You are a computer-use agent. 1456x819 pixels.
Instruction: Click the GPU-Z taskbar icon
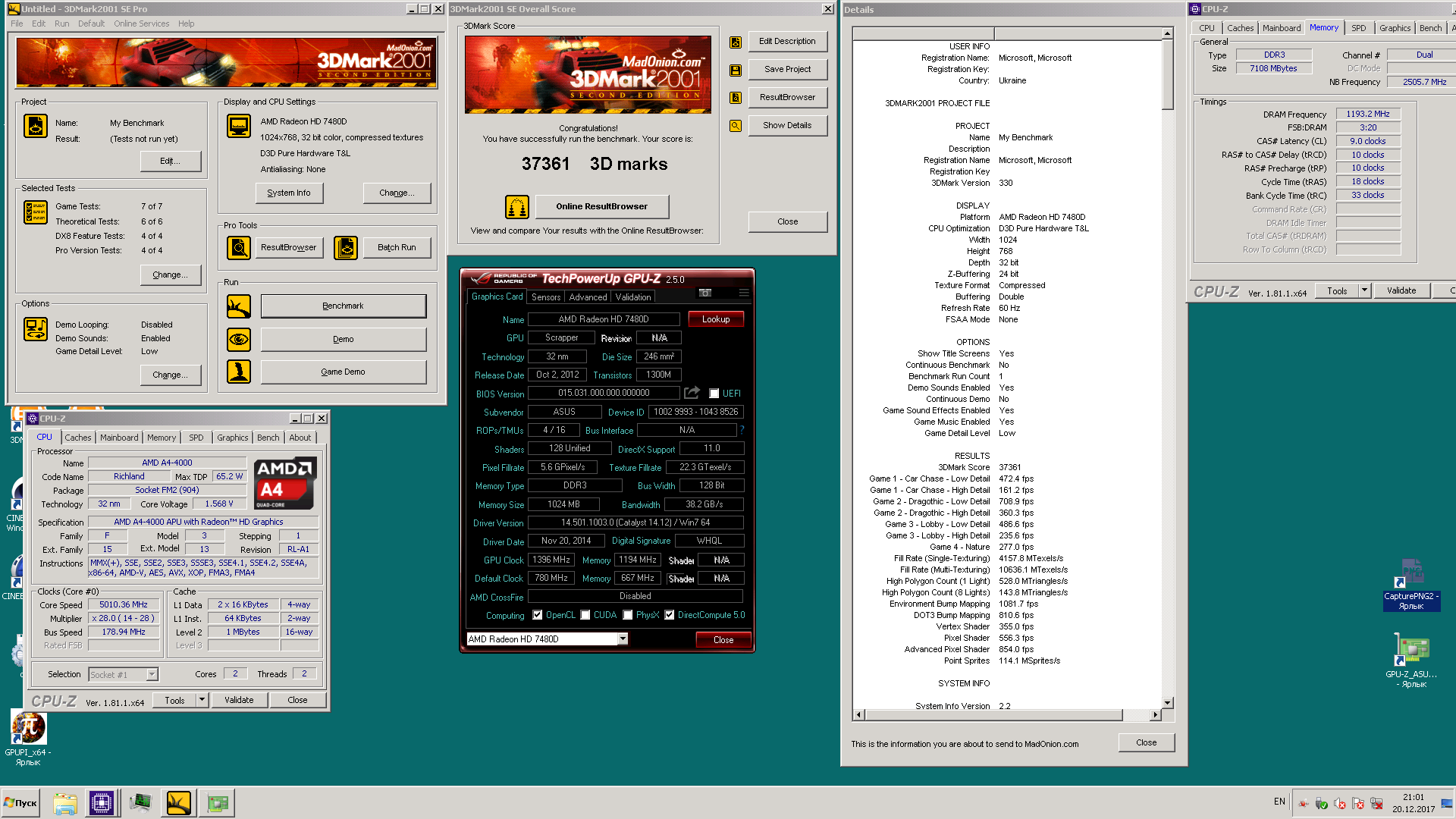pos(218,803)
